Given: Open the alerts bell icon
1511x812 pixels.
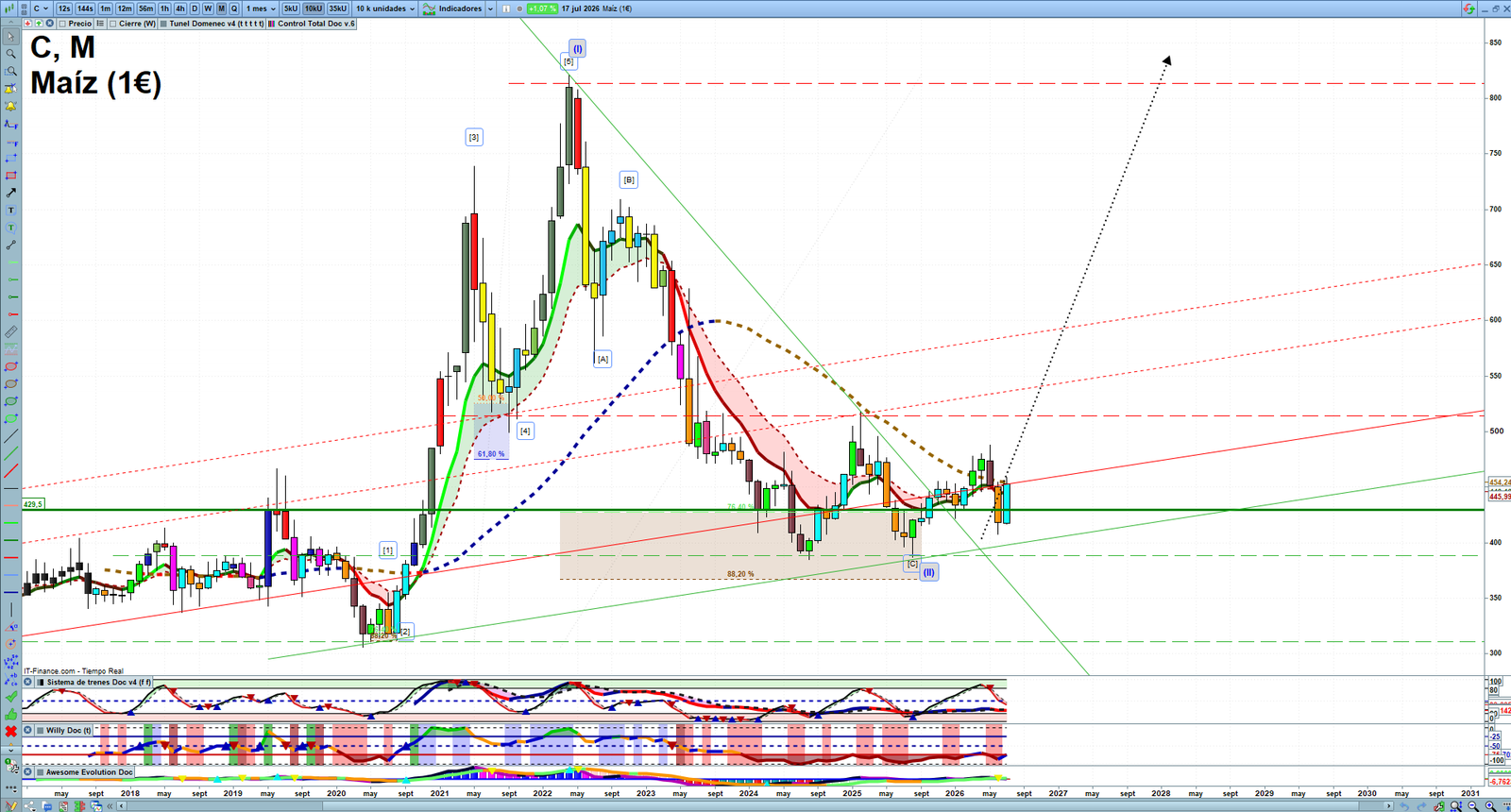Looking at the screenshot, I should coord(11,106).
